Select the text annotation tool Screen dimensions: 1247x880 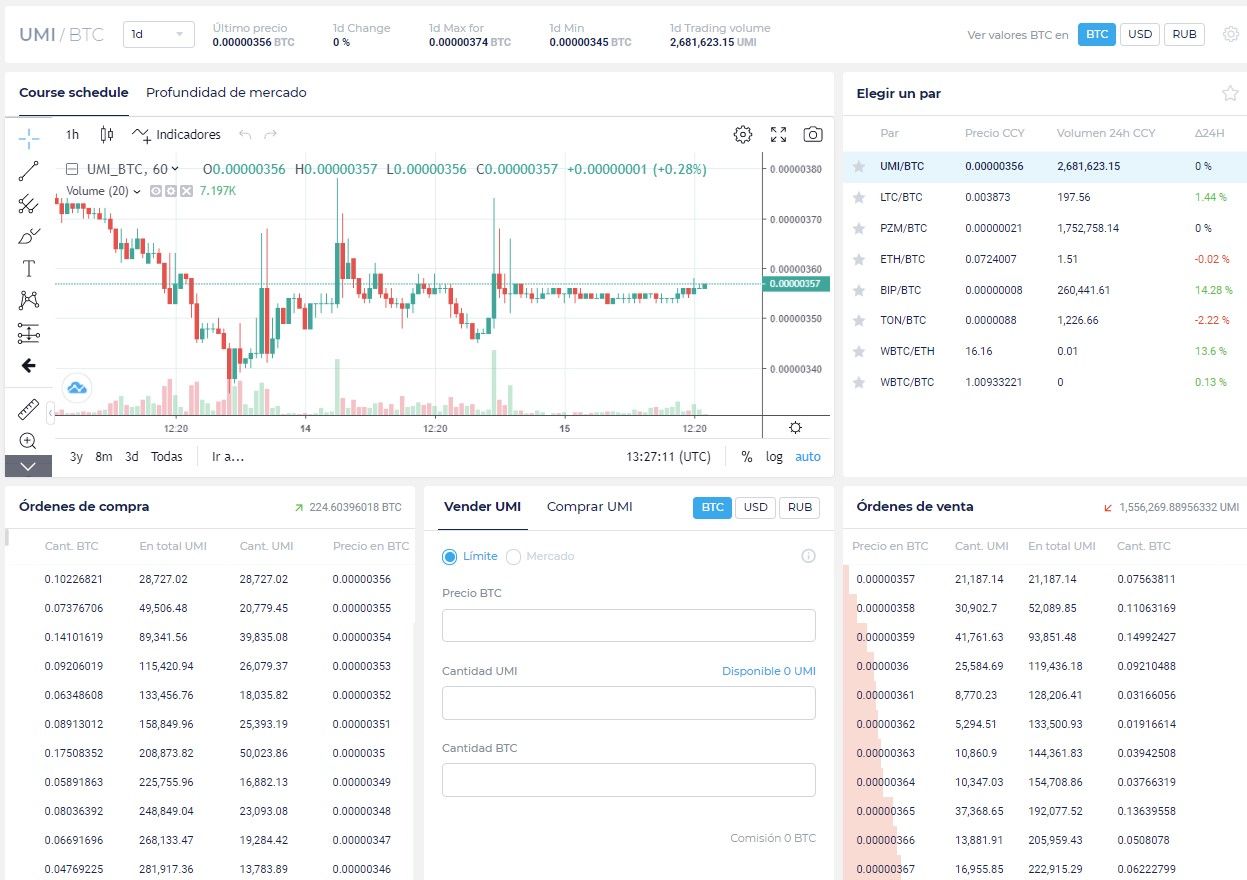point(28,268)
